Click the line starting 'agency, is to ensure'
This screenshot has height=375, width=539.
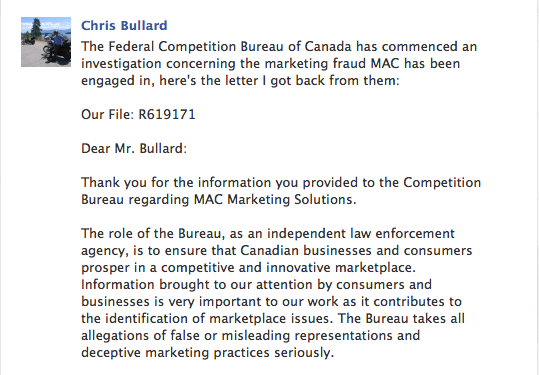point(277,251)
